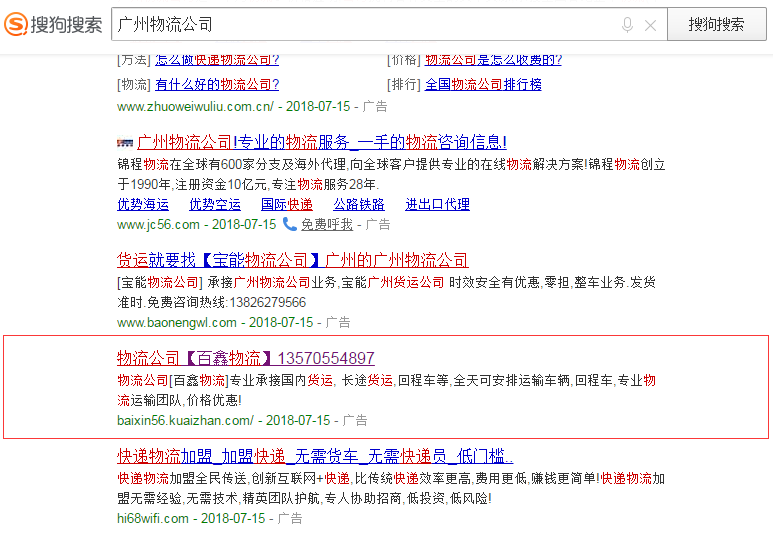Open the 全国物流公司排行榜 link
This screenshot has width=773, height=536.
[x=483, y=84]
